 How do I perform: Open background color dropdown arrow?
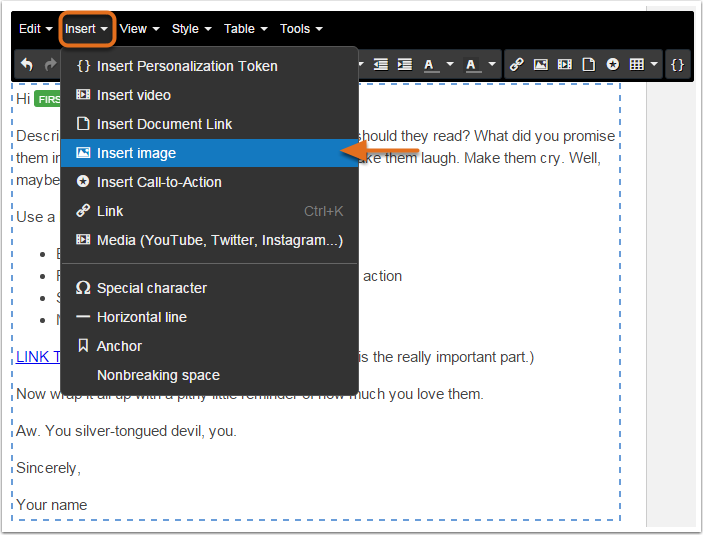coord(492,65)
